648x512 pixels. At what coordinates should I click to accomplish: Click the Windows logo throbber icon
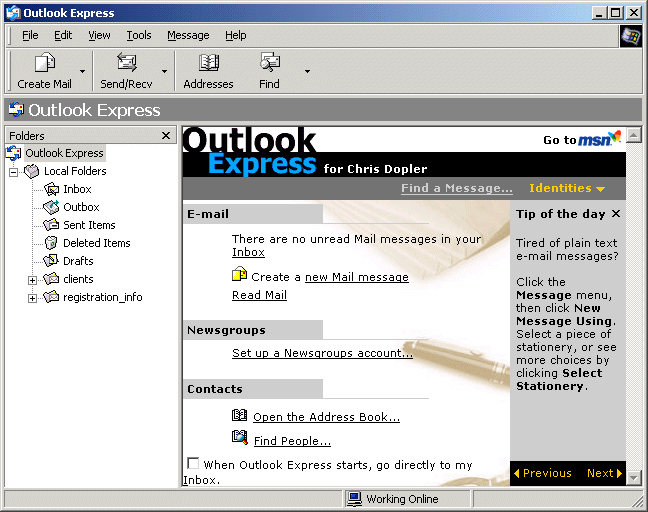pos(631,36)
